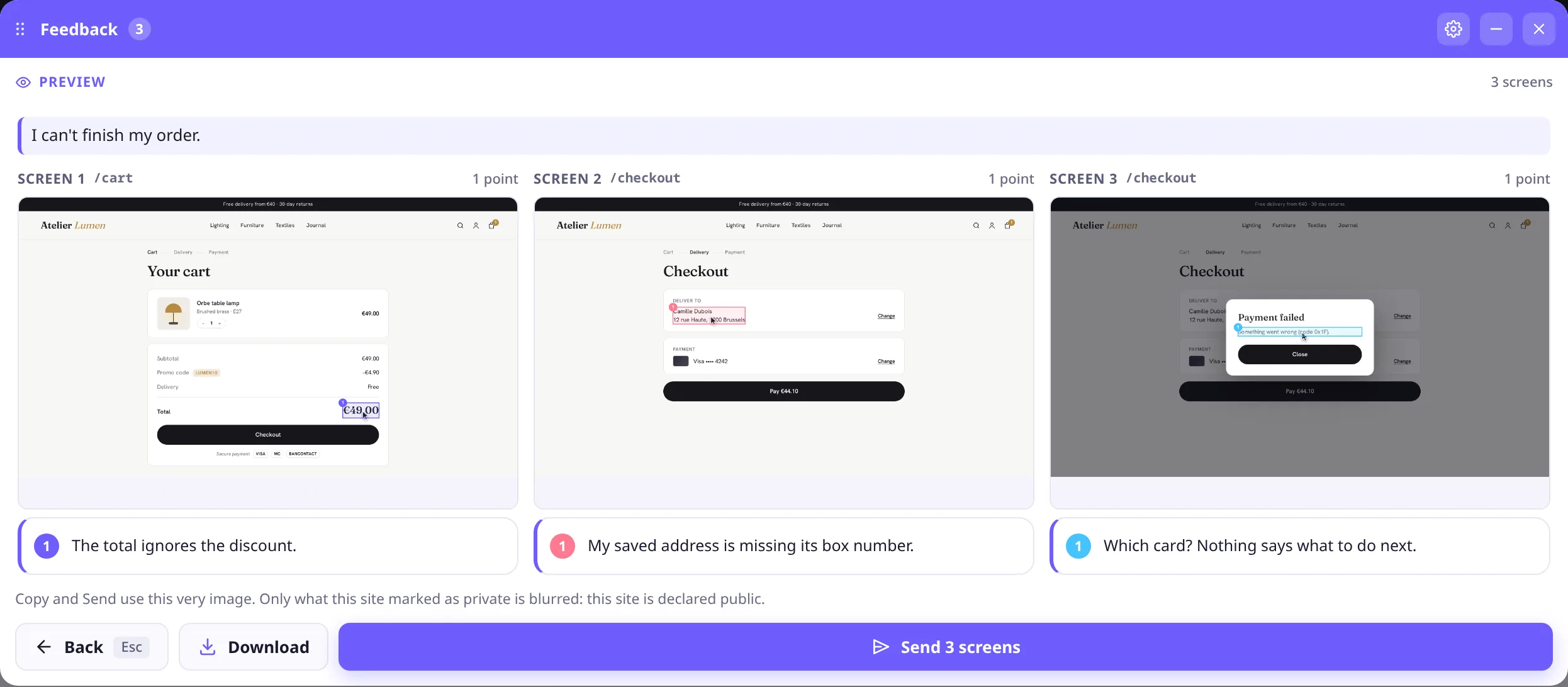Viewport: 1568px width, 687px height.
Task: Click the purple number 1 marker in Screen 1 comment
Action: [x=47, y=546]
